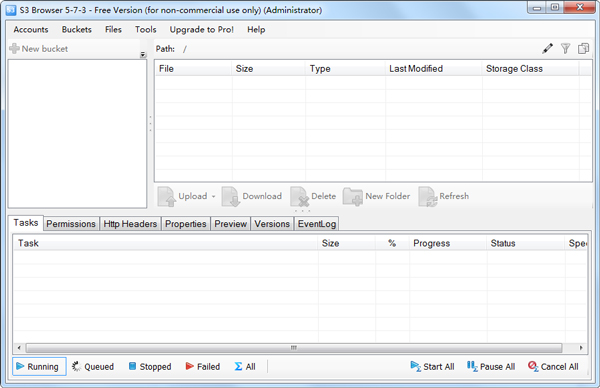This screenshot has width=600, height=388.
Task: Create a New Folder
Action: click(377, 196)
